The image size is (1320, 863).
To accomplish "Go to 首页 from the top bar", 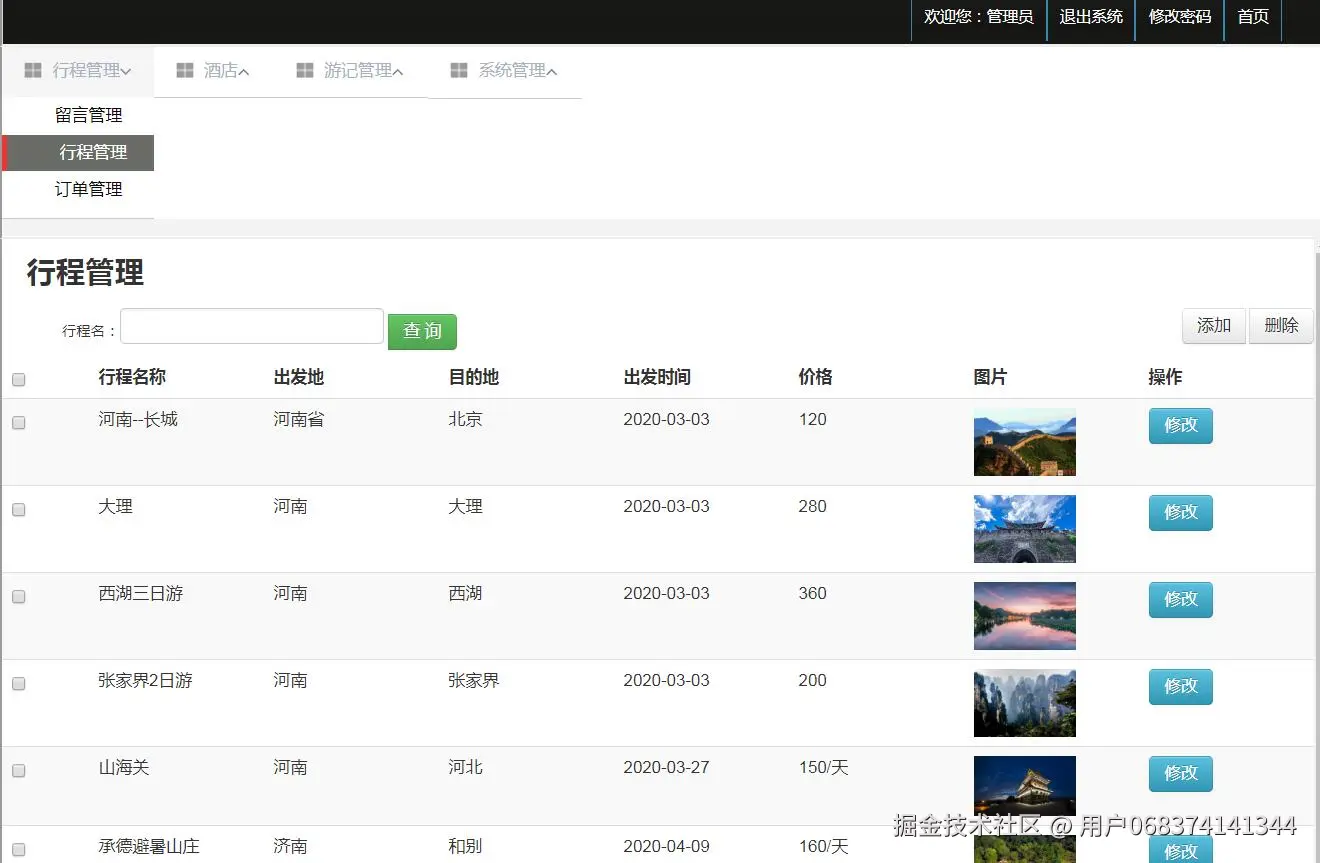I will (x=1253, y=17).
